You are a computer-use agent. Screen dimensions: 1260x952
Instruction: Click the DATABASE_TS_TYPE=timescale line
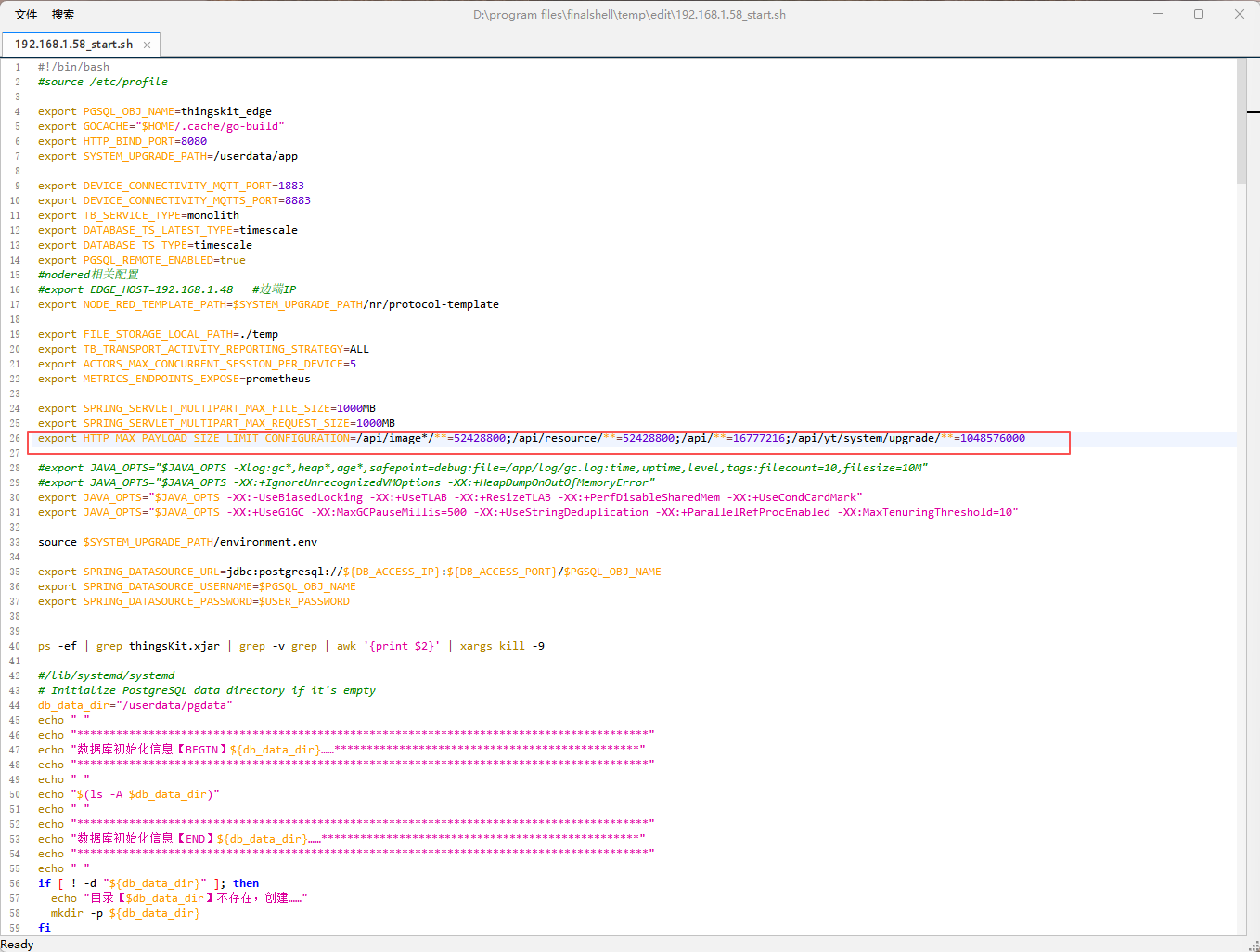(145, 245)
